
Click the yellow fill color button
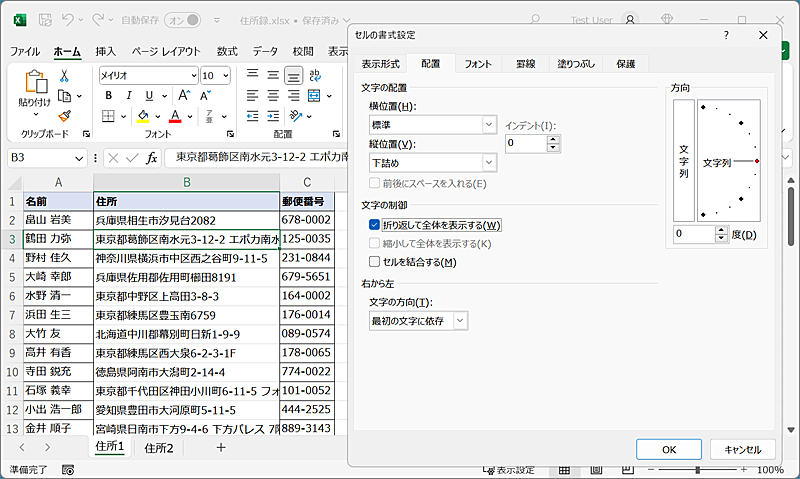click(x=142, y=116)
